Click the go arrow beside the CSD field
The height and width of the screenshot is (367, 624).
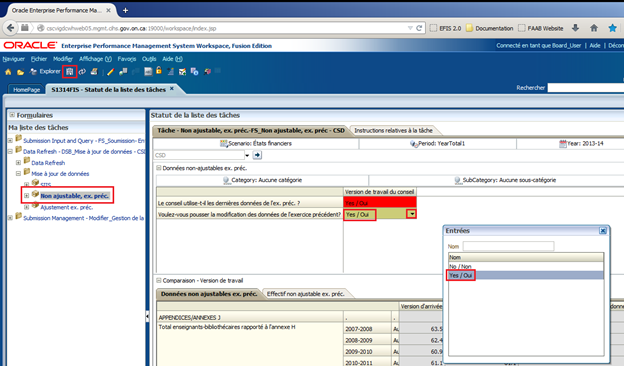tap(257, 155)
